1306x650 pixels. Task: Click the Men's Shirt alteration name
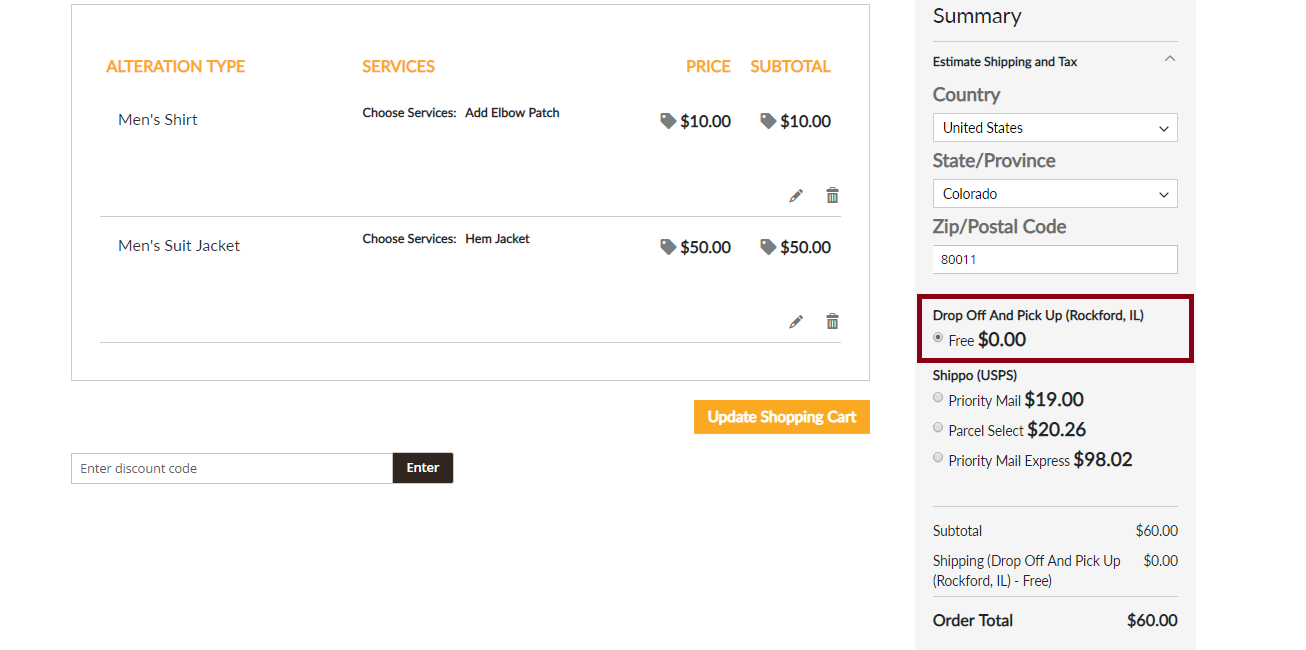coord(158,120)
